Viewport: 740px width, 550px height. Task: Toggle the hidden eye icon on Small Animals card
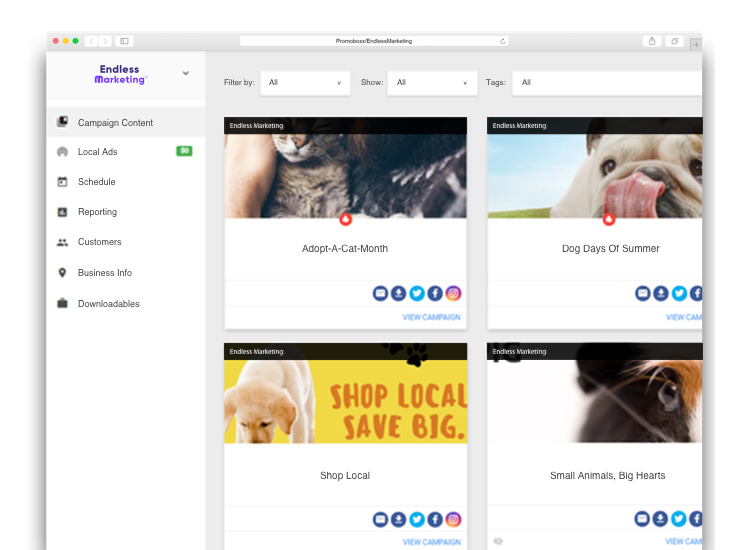[498, 541]
